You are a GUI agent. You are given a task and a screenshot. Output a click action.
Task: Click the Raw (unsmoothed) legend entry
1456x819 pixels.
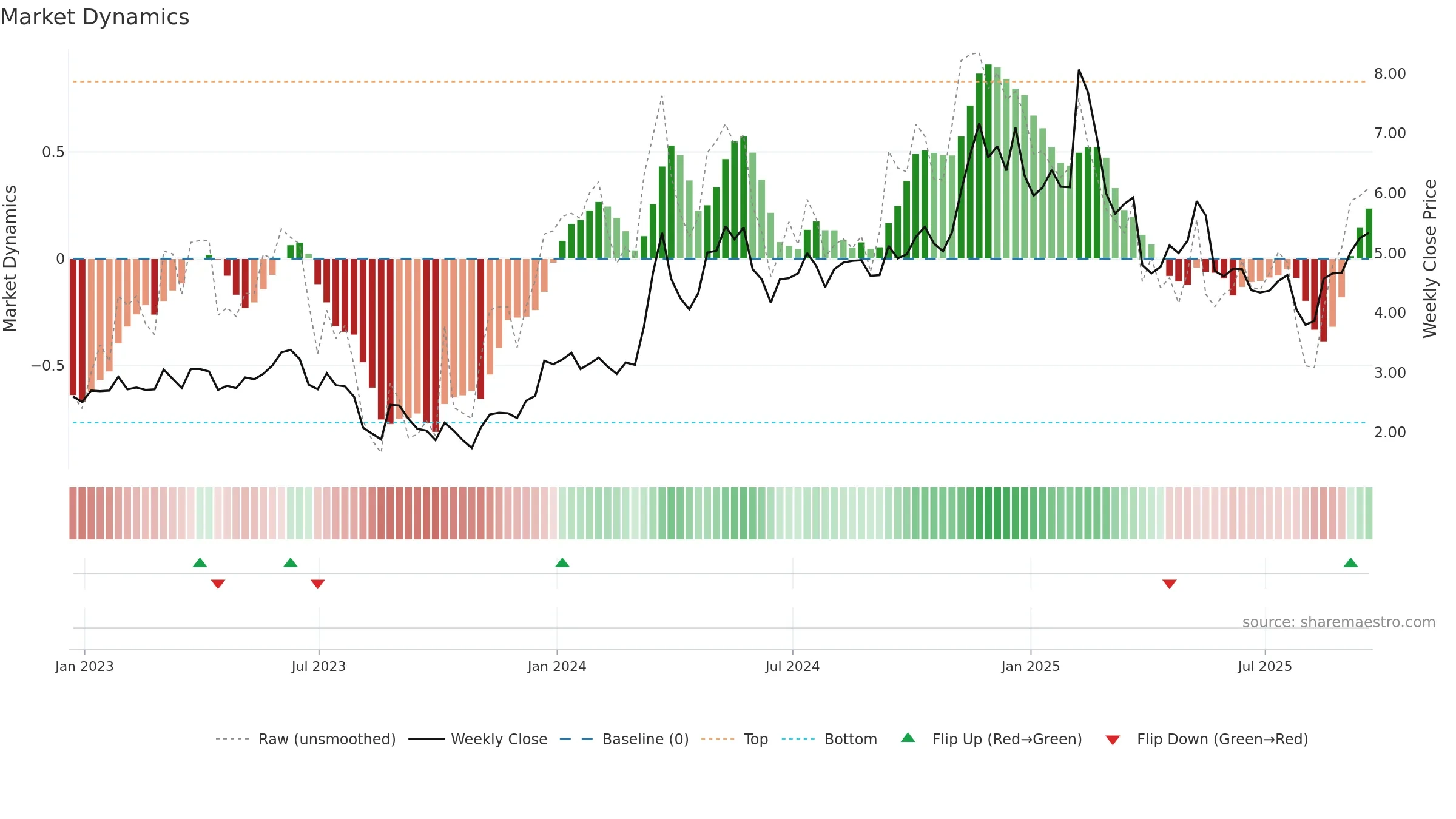[x=305, y=739]
